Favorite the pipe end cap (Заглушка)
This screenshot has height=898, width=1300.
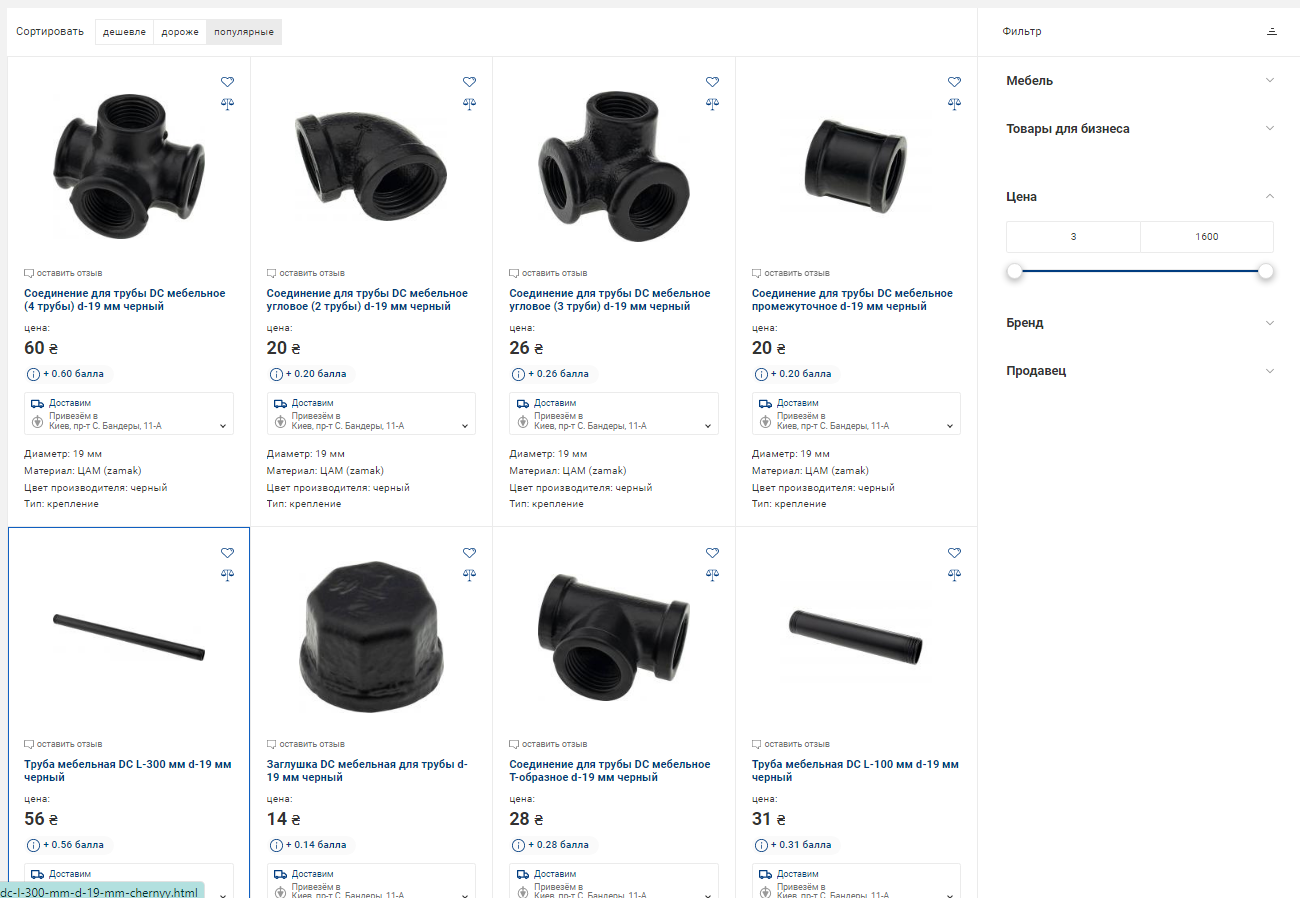pos(470,553)
